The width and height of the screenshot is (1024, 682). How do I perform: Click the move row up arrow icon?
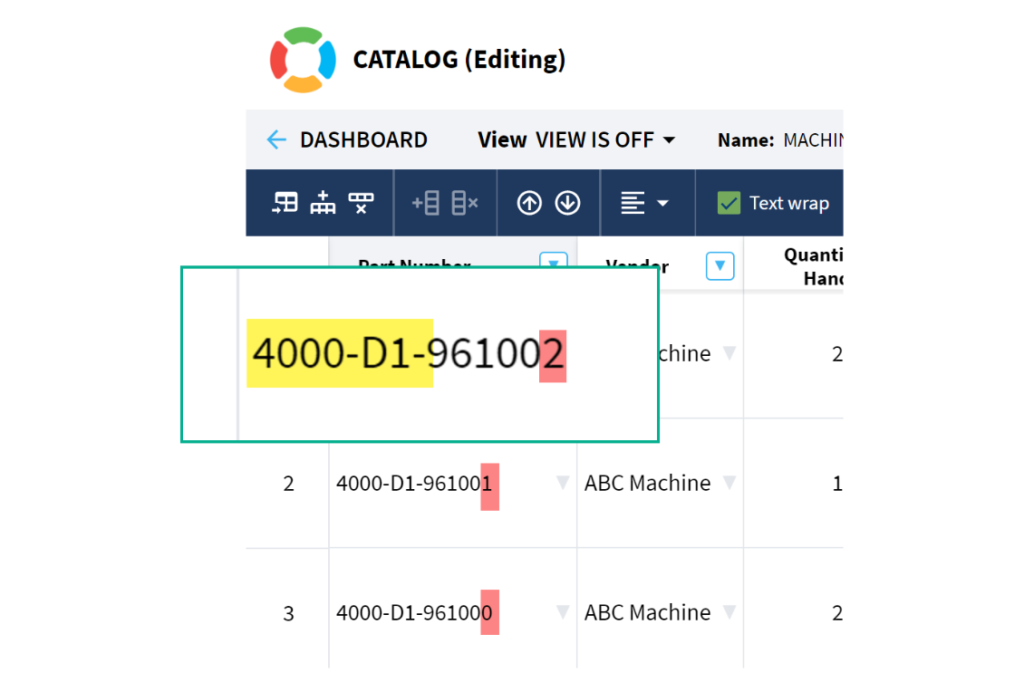click(x=529, y=203)
